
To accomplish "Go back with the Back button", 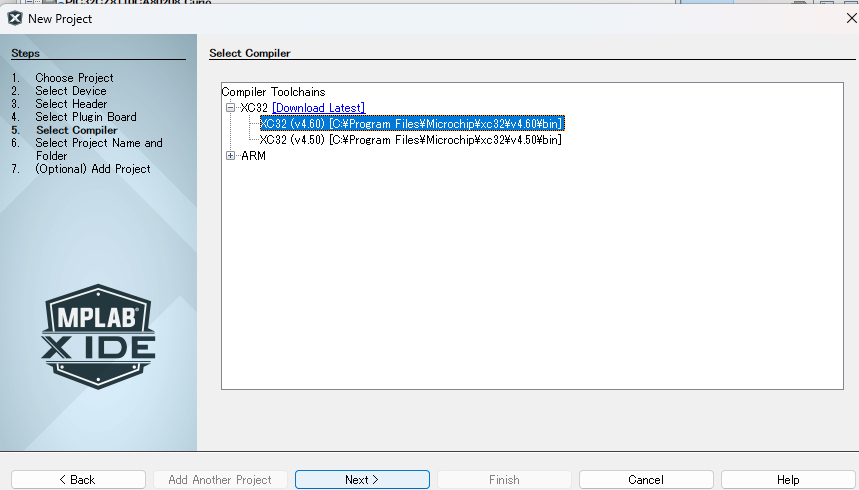I will click(x=78, y=480).
